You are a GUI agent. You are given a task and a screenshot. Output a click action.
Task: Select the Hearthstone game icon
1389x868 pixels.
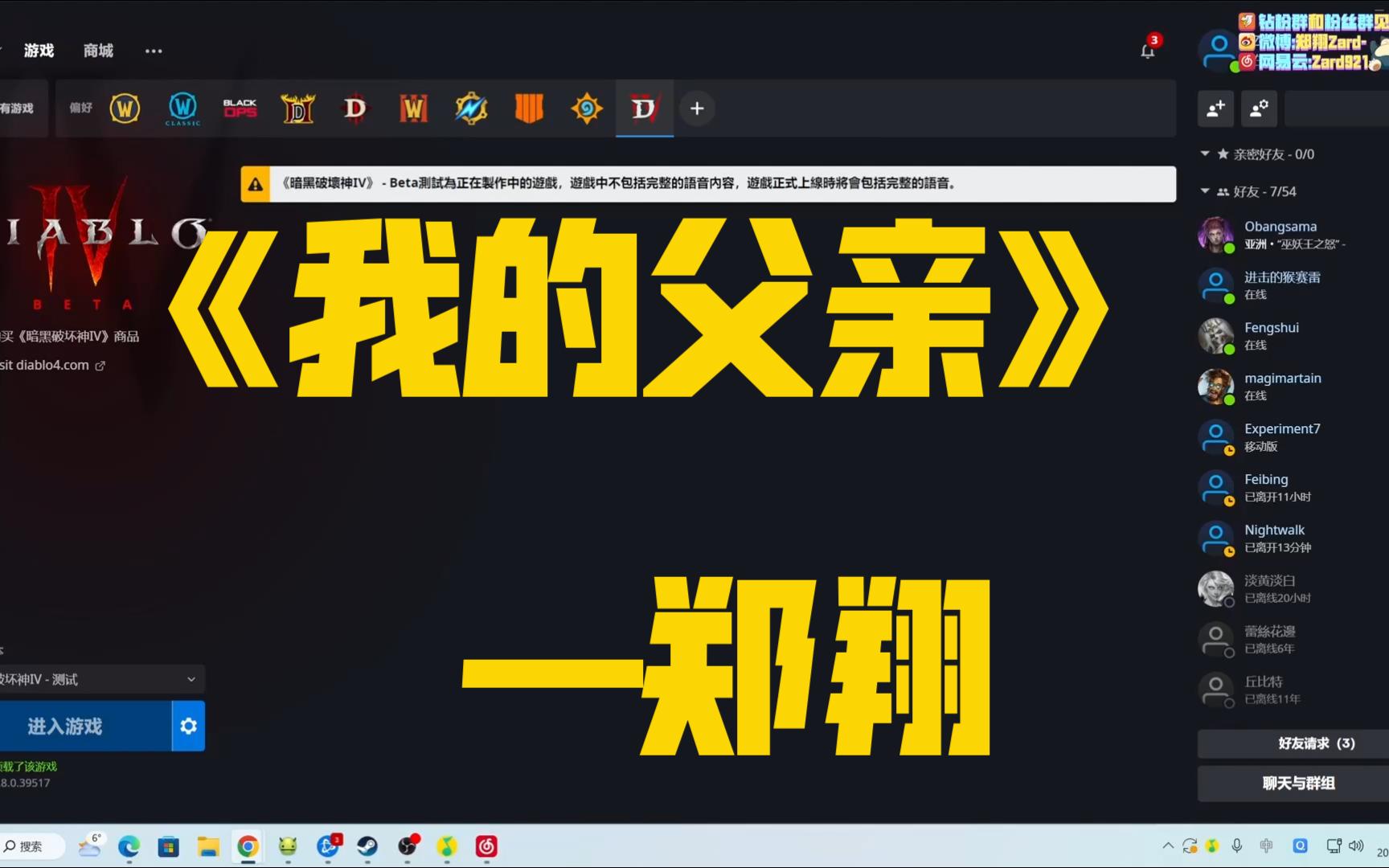587,108
